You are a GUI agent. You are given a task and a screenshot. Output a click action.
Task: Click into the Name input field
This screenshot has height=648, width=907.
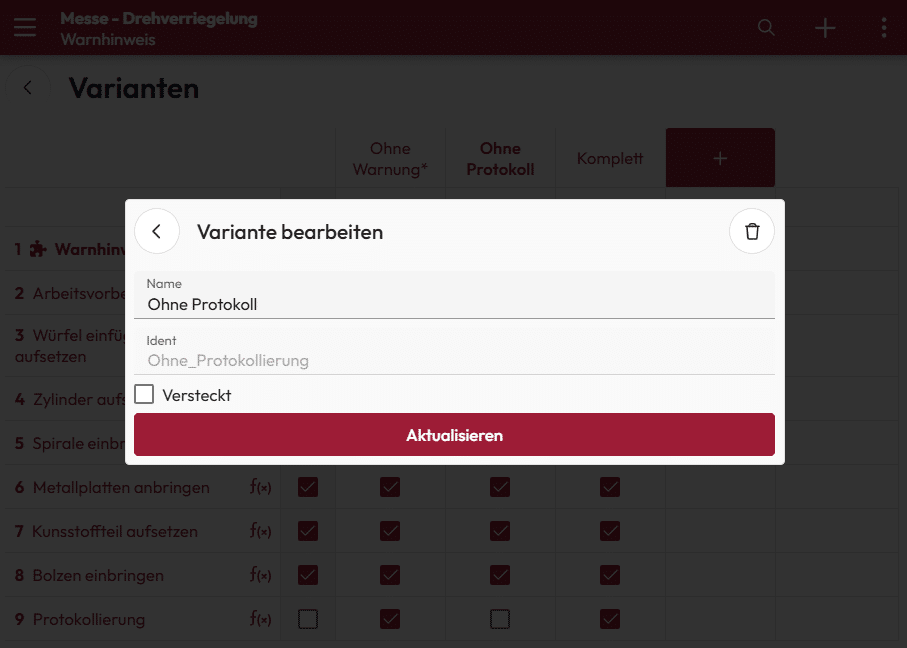pyautogui.click(x=454, y=304)
